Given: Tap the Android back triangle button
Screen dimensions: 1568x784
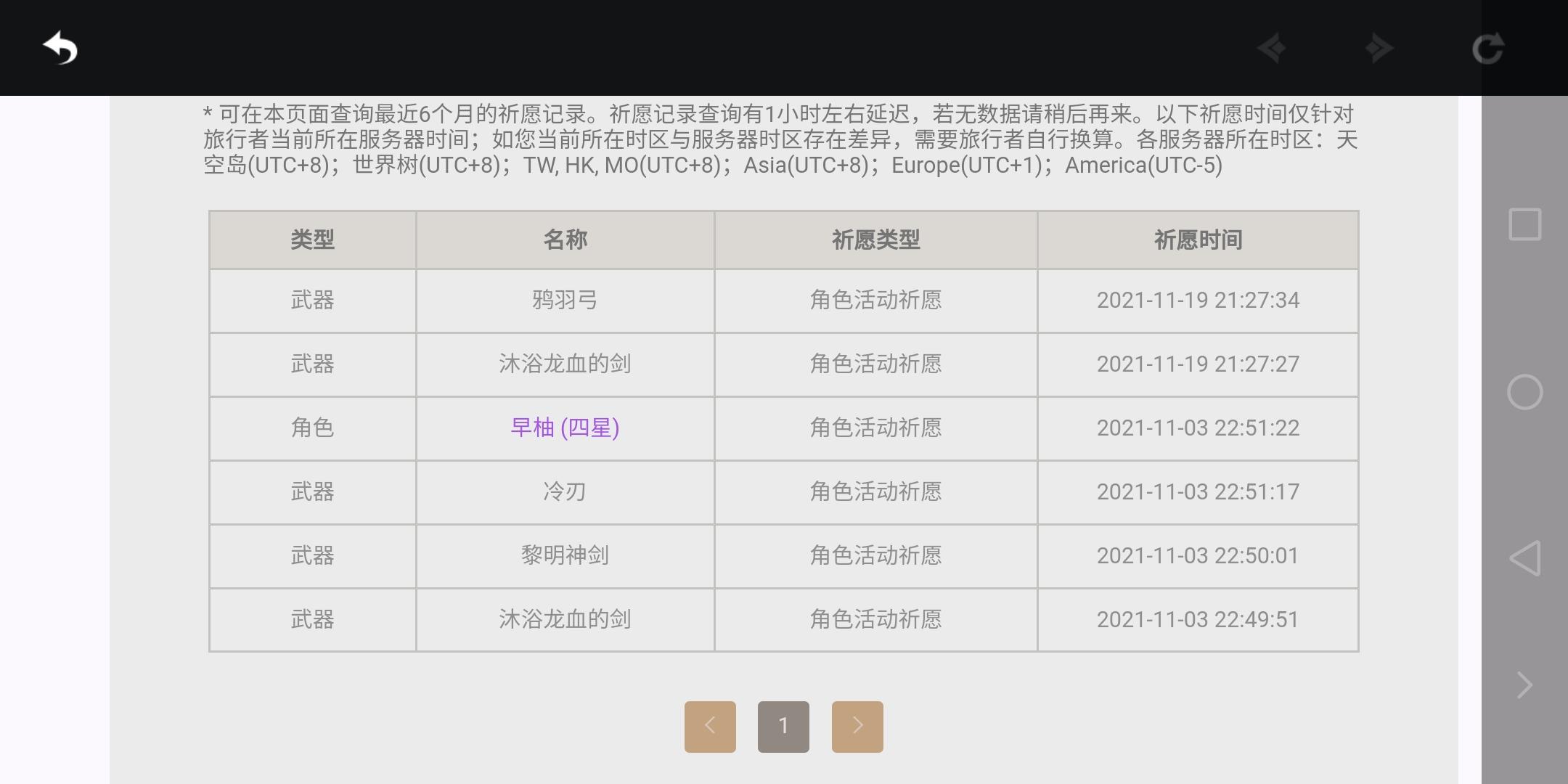Looking at the screenshot, I should 1524,558.
